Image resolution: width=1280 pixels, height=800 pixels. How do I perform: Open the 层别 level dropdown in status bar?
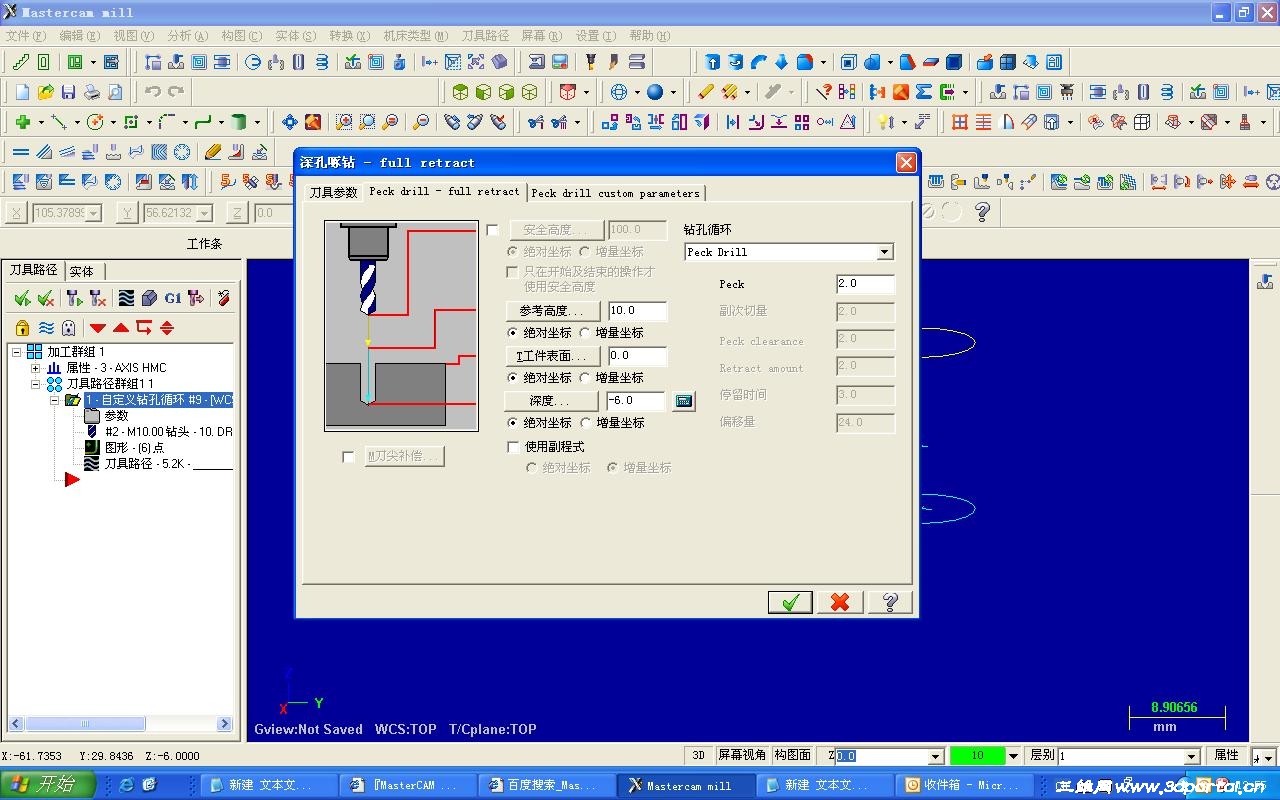point(1191,757)
